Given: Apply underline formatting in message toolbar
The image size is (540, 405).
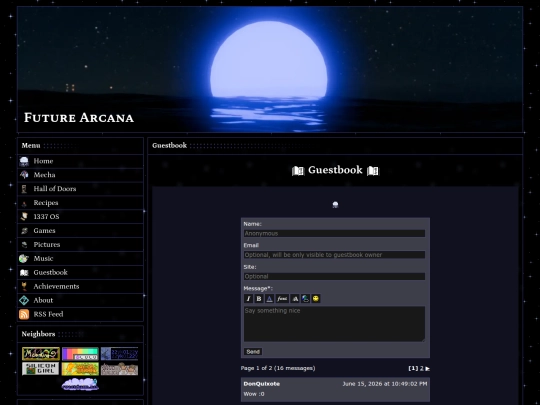Looking at the screenshot, I should 269,299.
